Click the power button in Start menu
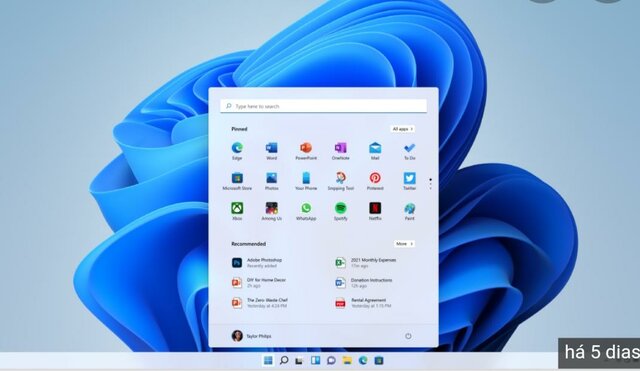 (x=408, y=336)
